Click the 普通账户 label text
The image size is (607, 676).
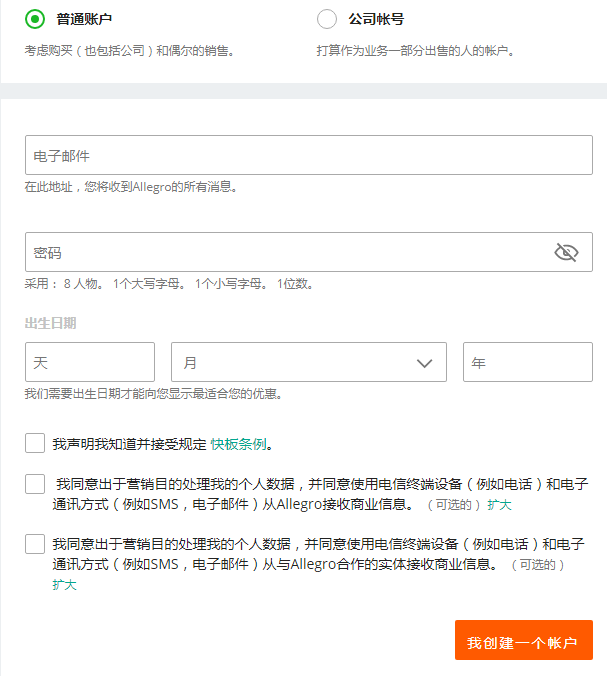84,19
